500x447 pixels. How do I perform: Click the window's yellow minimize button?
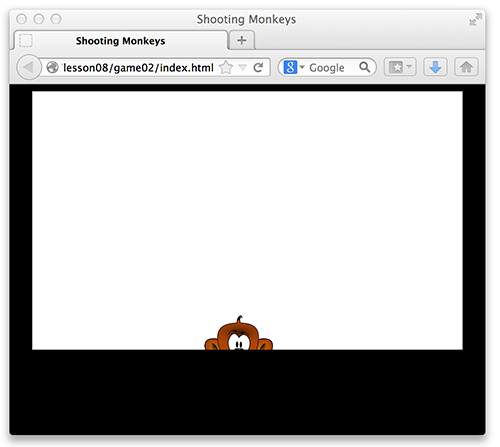[39, 19]
